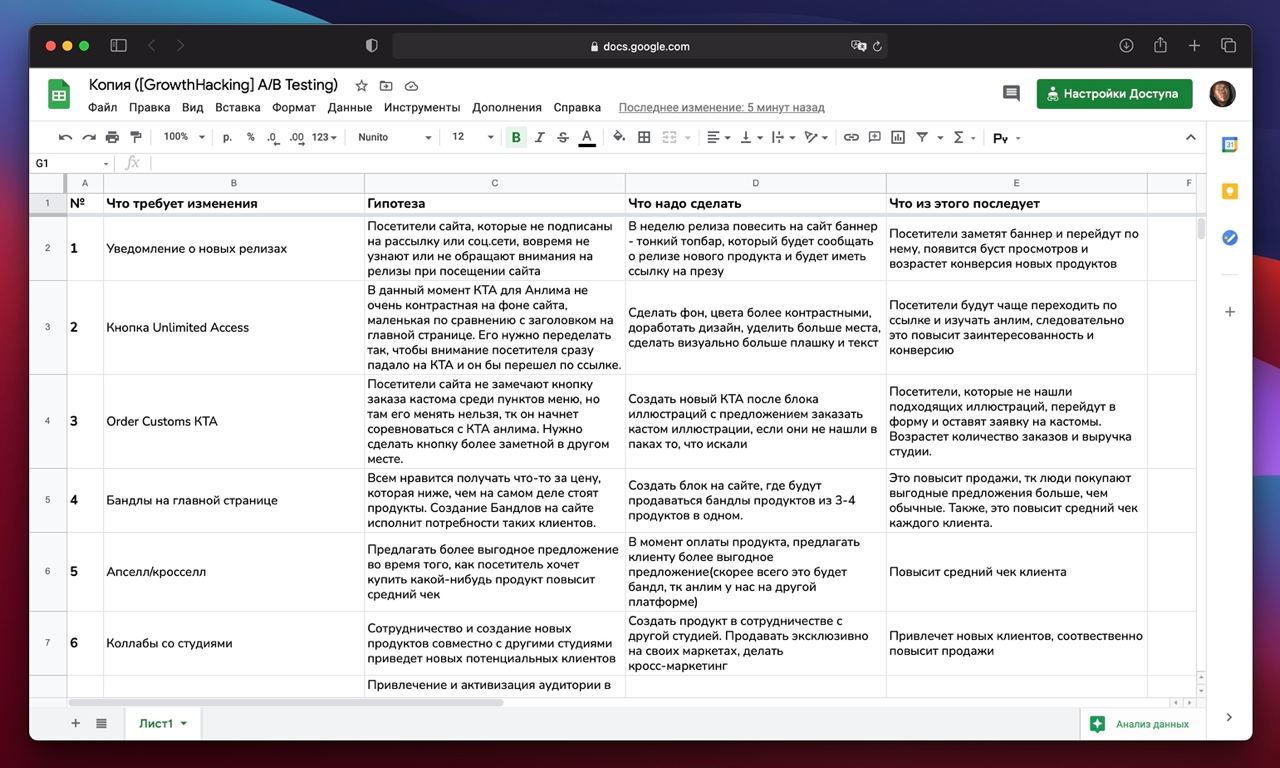Star the document
The image size is (1280, 768).
(x=361, y=86)
